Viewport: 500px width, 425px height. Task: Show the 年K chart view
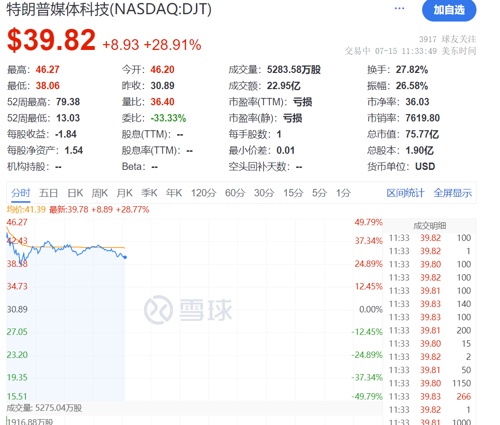click(x=174, y=193)
